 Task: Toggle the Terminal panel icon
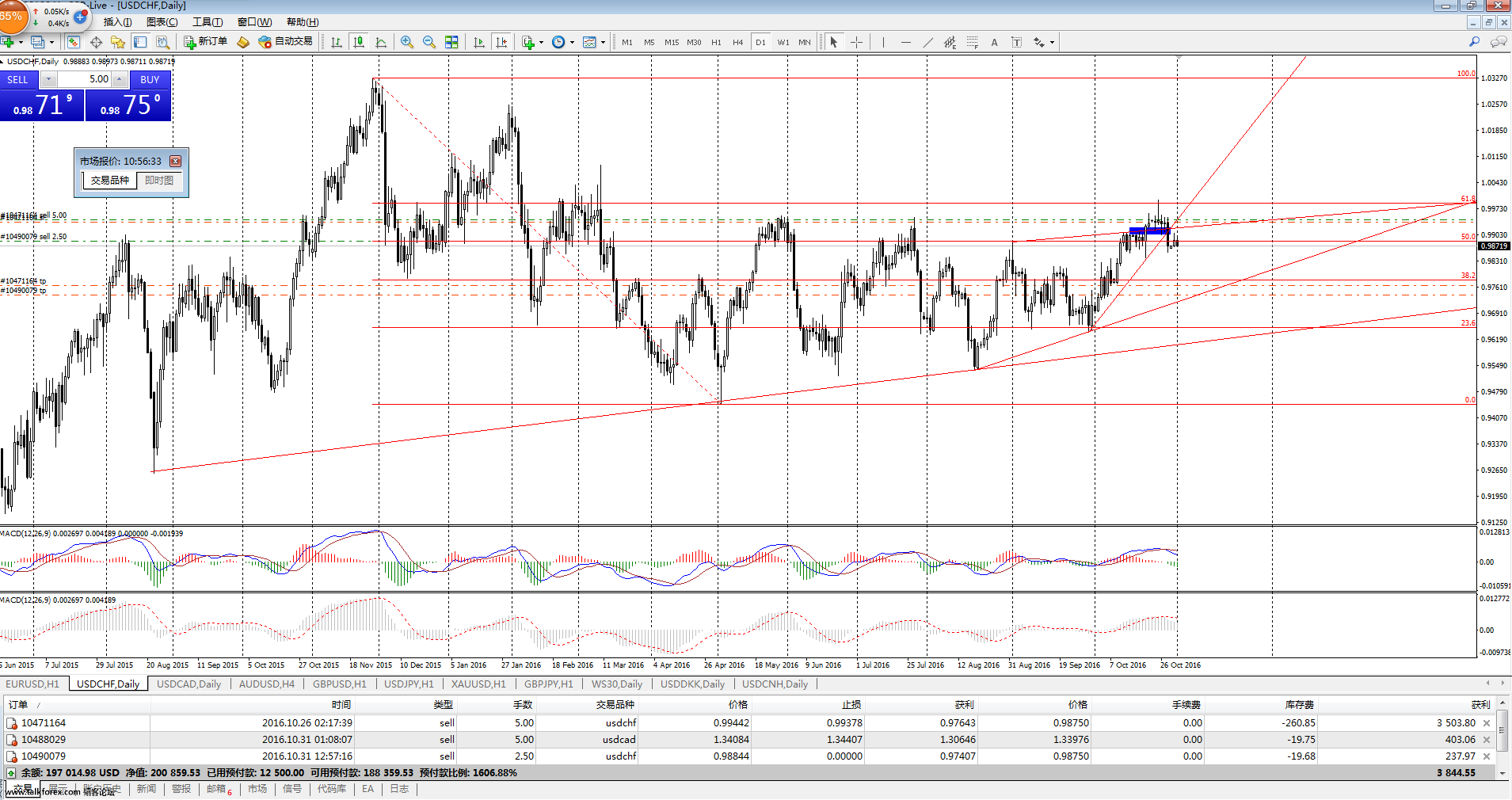pyautogui.click(x=140, y=42)
